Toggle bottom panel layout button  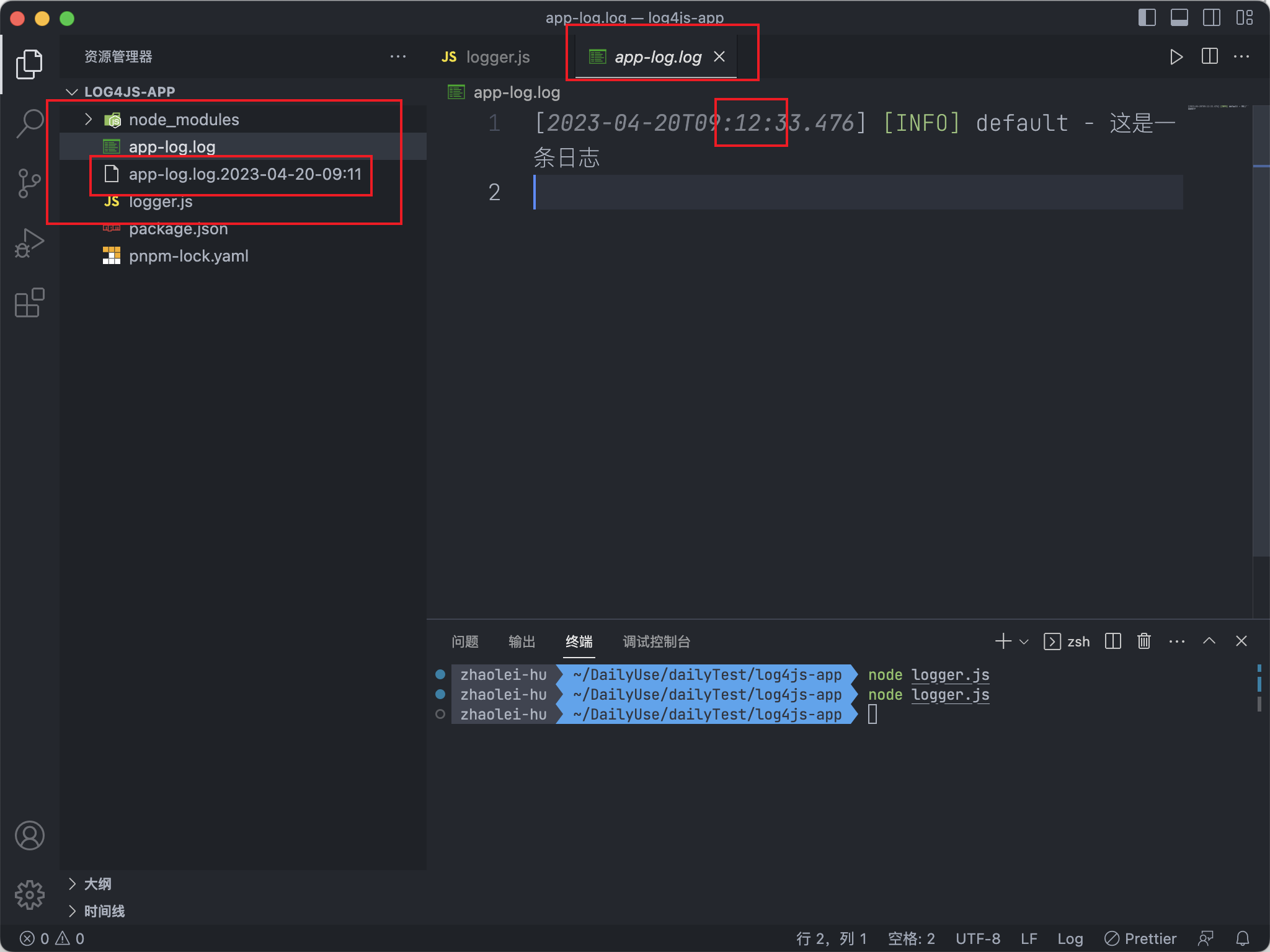tap(1179, 17)
